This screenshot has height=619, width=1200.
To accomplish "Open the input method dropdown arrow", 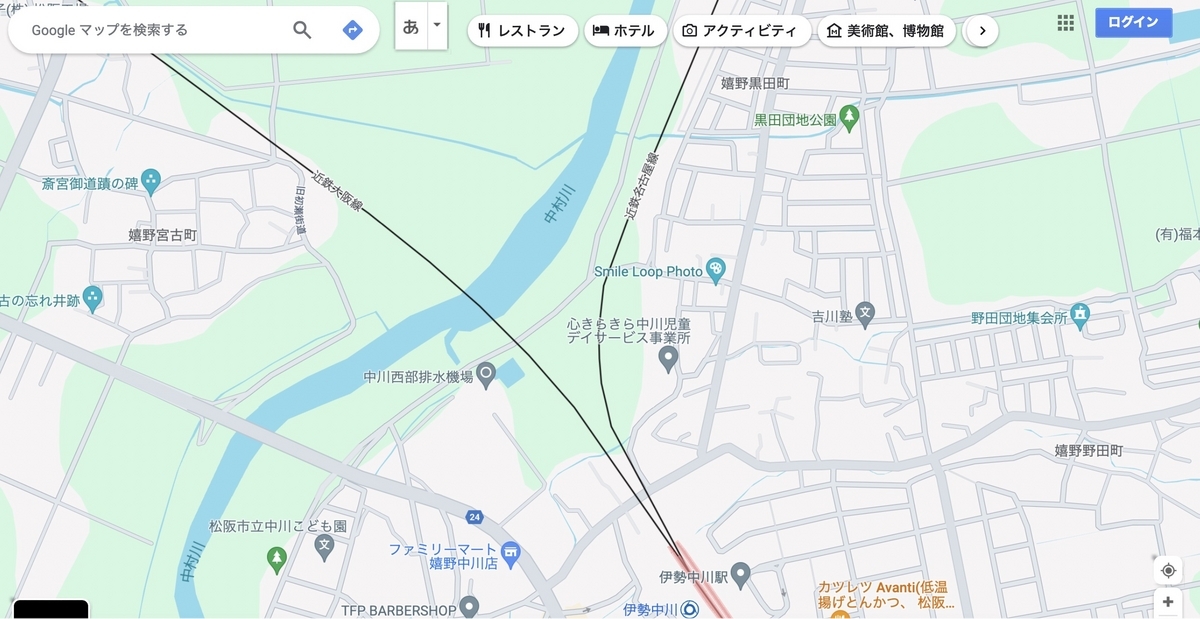I will pos(437,26).
